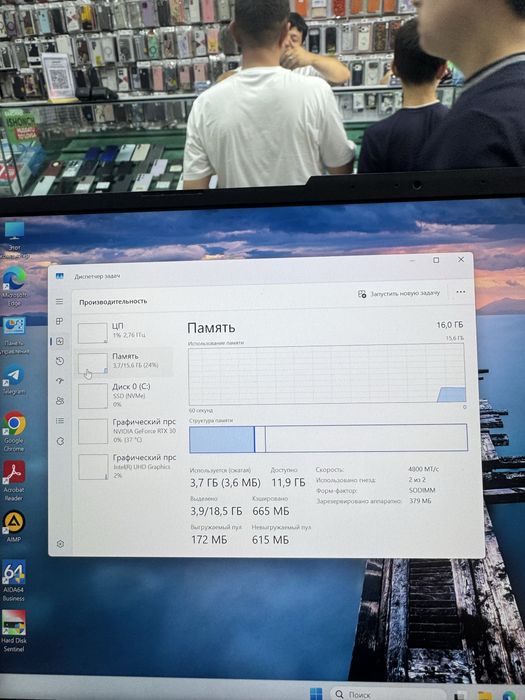
Task: Open the Google Chrome desktop shortcut
Action: click(14, 431)
